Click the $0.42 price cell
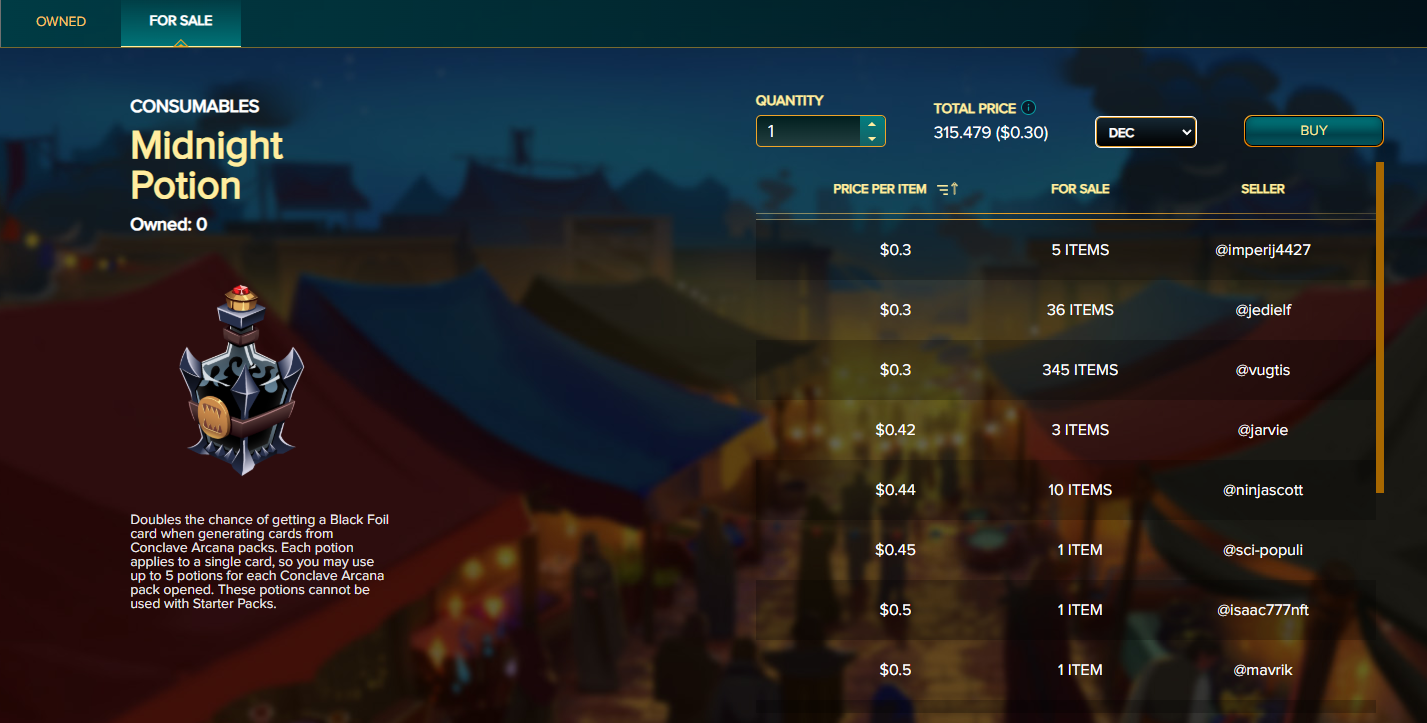The height and width of the screenshot is (723, 1427). (x=895, y=430)
